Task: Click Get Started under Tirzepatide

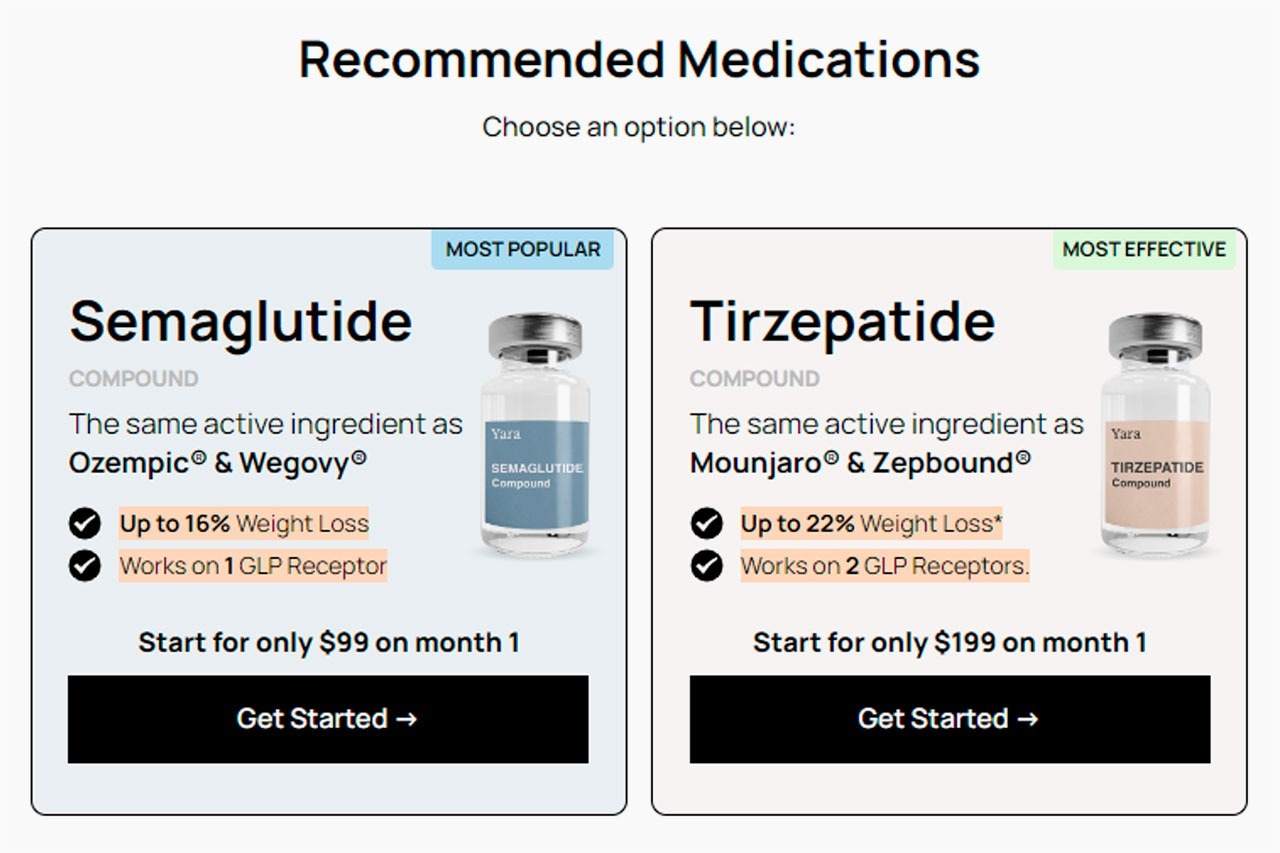Action: (x=950, y=719)
